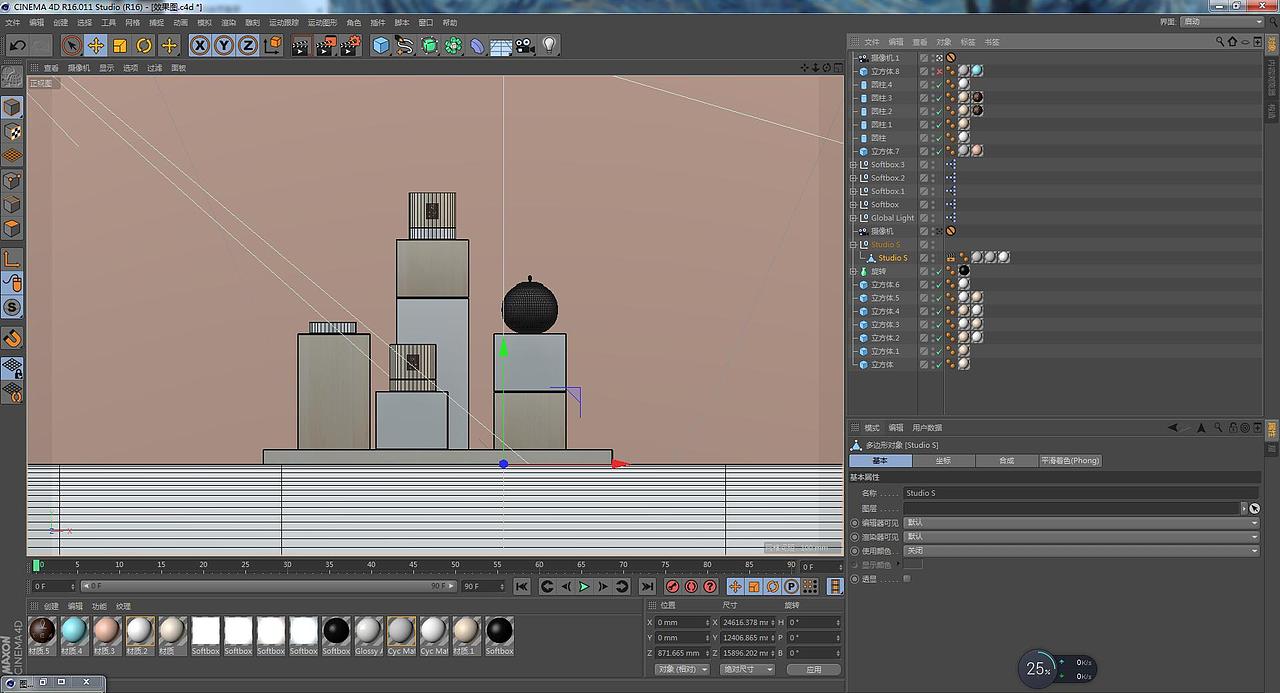Open the 插件 menu

coord(377,22)
